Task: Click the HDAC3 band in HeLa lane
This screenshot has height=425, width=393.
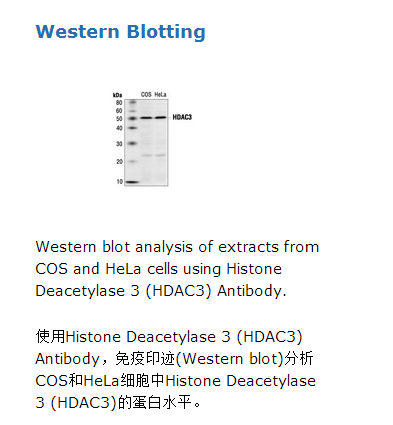Action: pyautogui.click(x=160, y=117)
